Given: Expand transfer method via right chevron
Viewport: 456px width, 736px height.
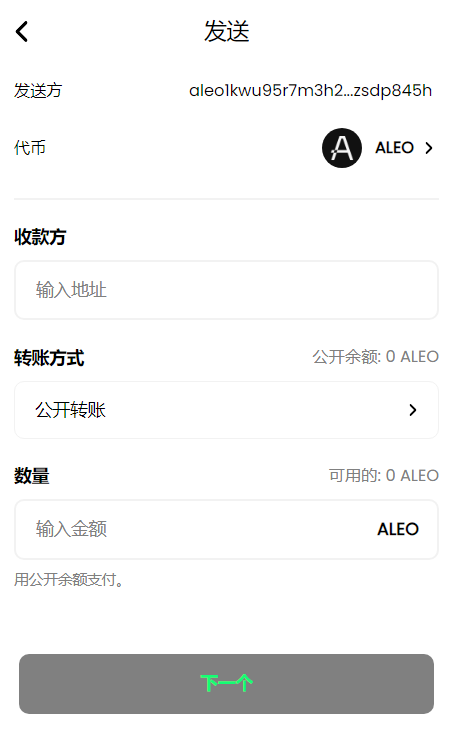Looking at the screenshot, I should [412, 410].
